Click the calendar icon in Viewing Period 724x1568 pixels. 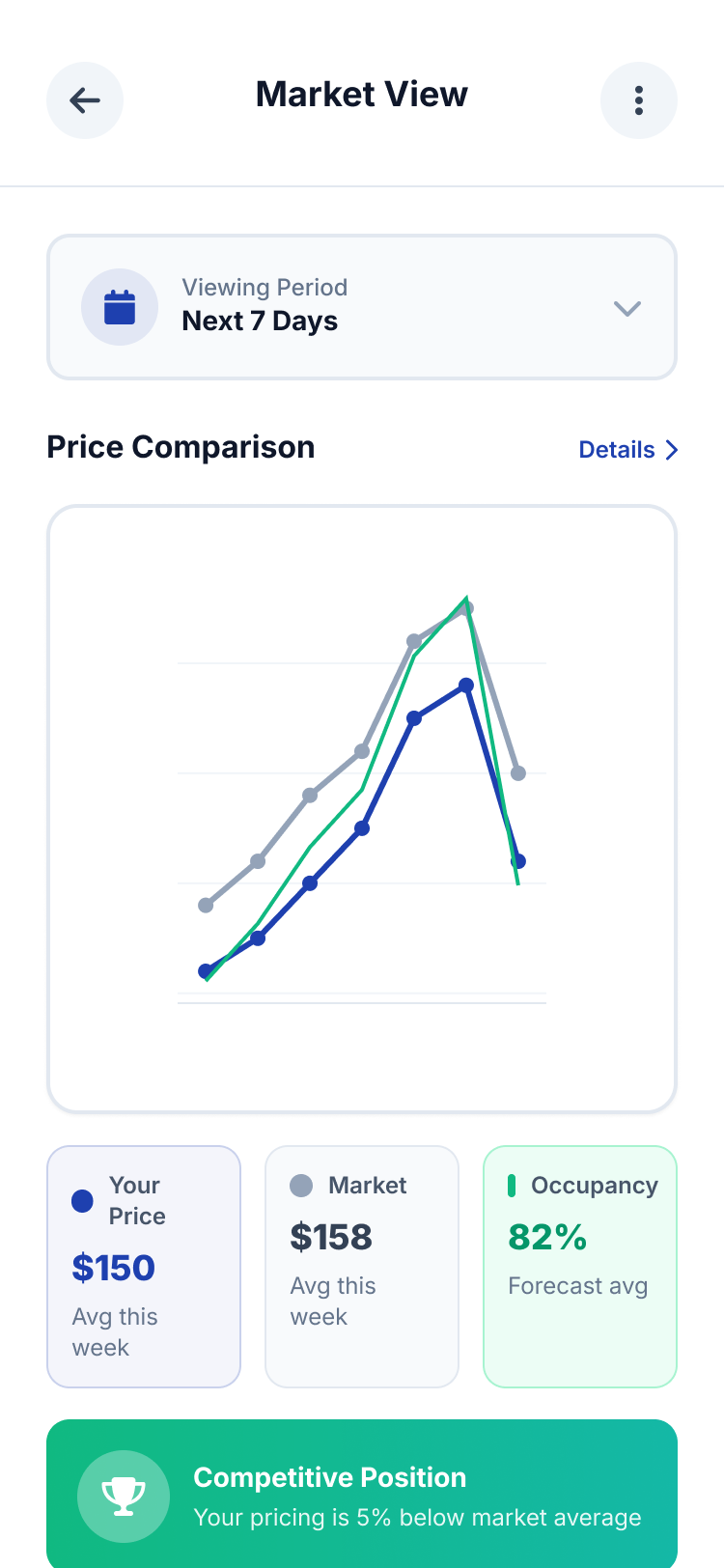(x=120, y=307)
